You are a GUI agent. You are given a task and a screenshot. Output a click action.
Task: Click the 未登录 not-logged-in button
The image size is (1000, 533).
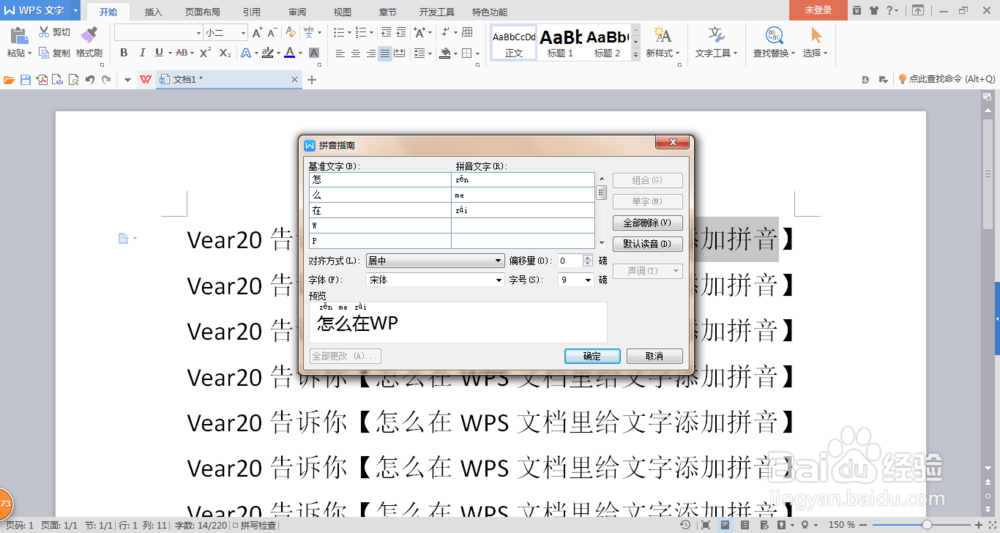click(x=818, y=10)
